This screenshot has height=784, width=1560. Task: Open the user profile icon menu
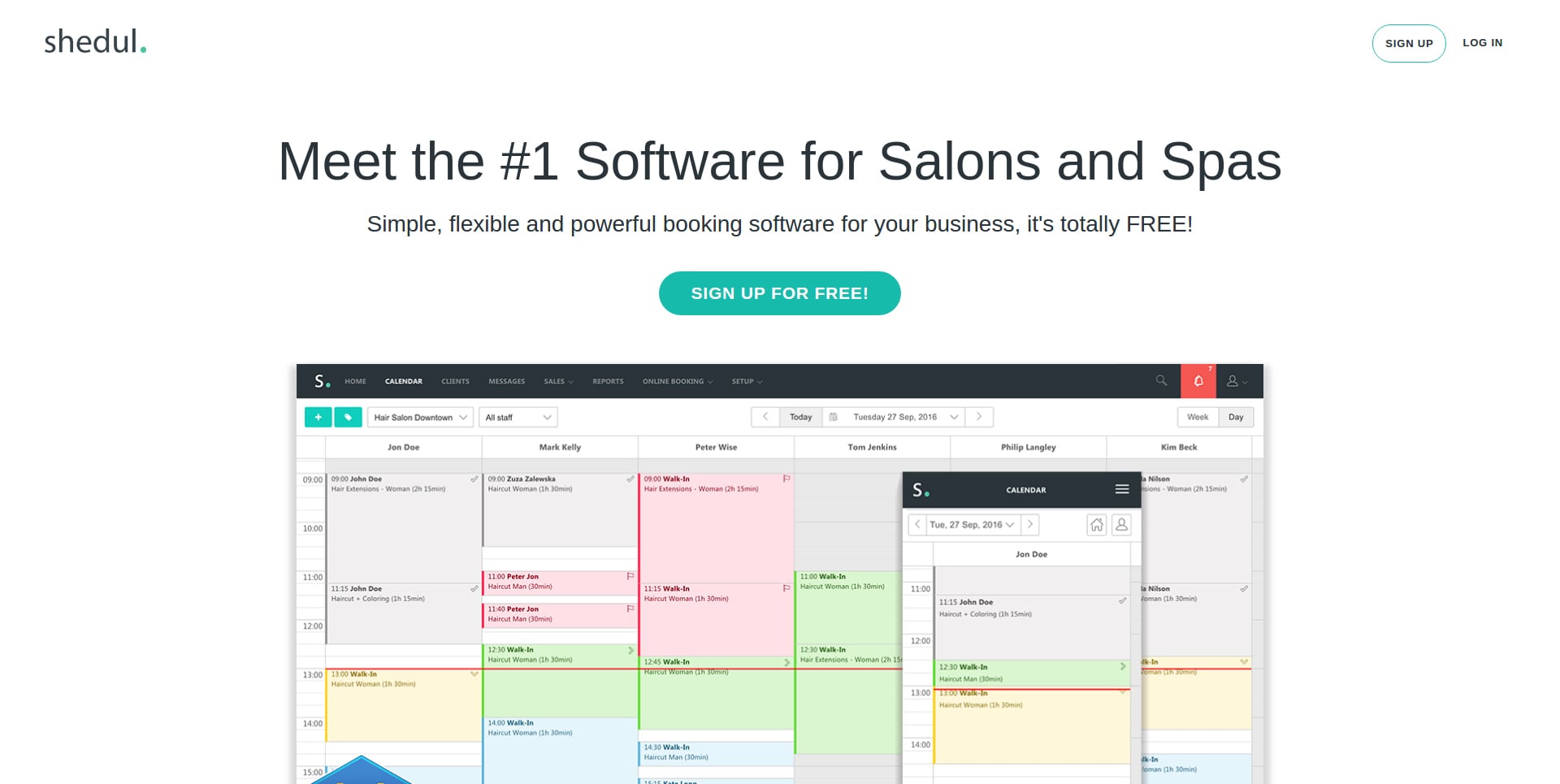[1237, 381]
